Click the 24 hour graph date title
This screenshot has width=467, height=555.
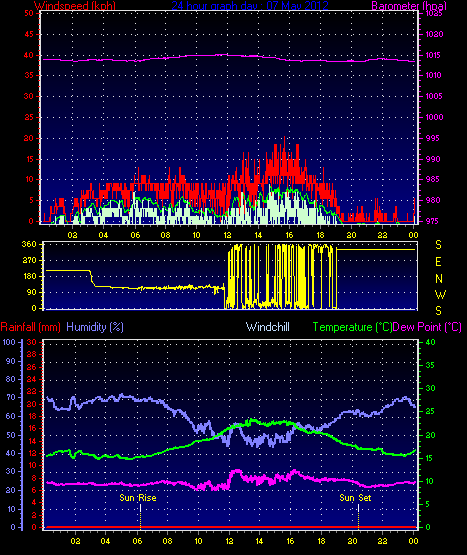[x=250, y=5]
